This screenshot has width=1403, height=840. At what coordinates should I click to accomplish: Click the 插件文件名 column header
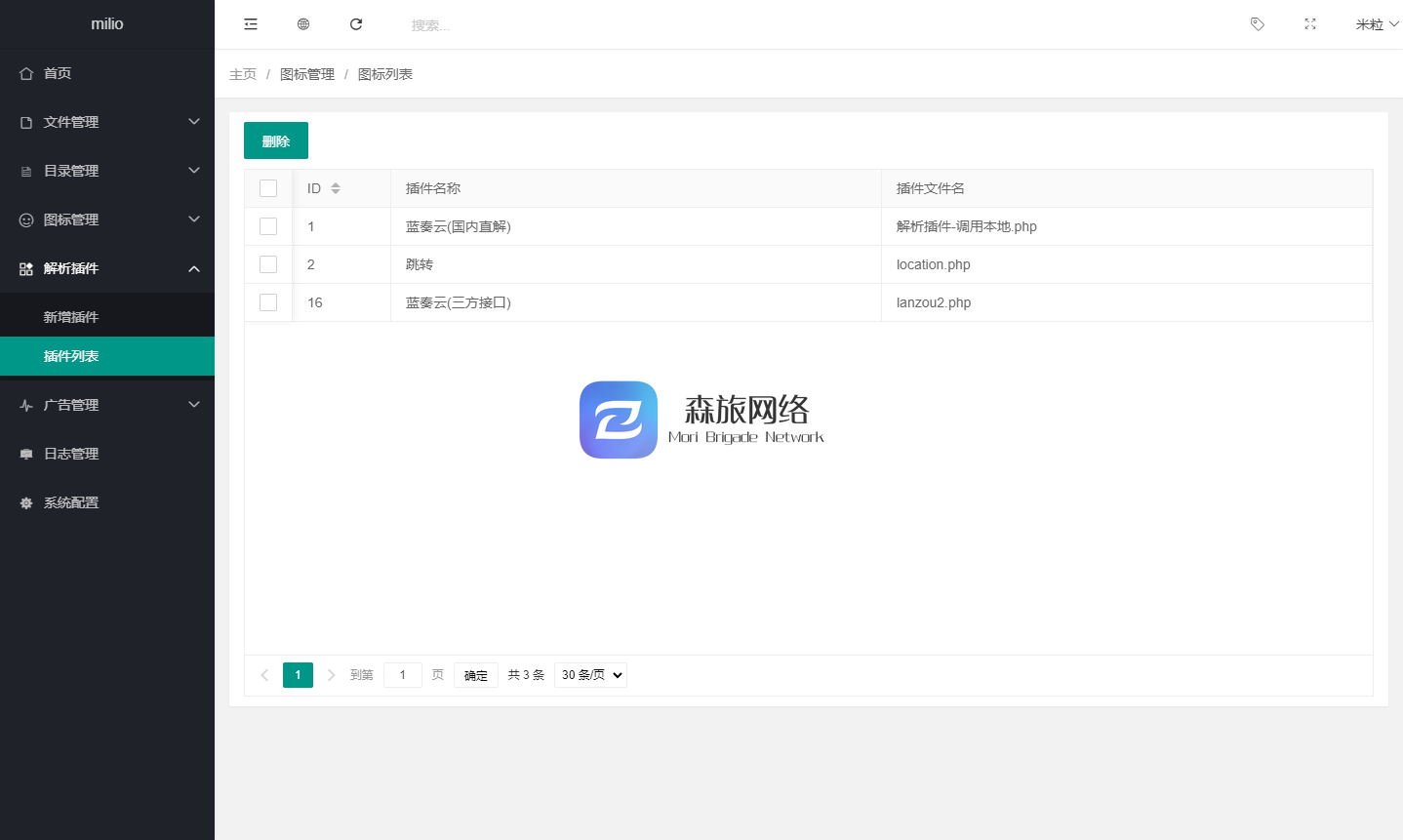click(1127, 188)
